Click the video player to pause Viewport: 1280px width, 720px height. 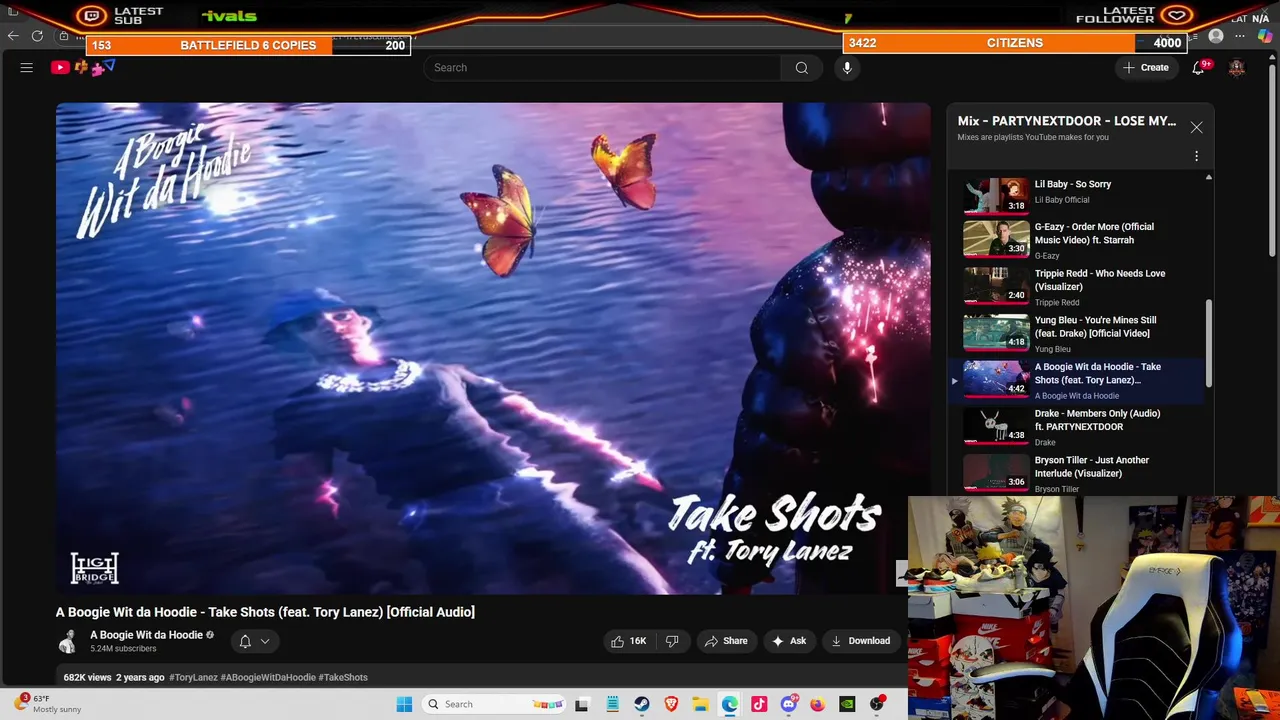click(x=493, y=349)
